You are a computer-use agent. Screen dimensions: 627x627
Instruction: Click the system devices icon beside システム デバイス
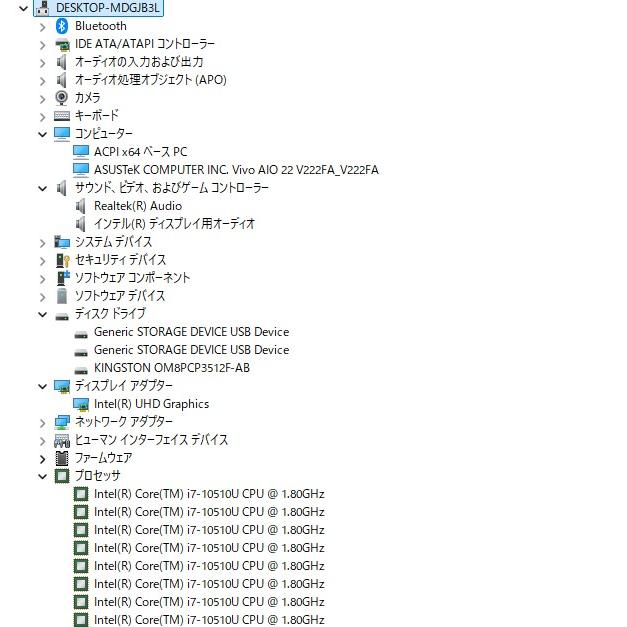point(62,242)
